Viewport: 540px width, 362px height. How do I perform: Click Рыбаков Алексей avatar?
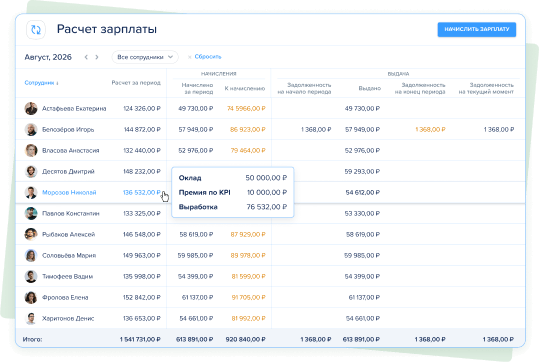[x=31, y=235]
